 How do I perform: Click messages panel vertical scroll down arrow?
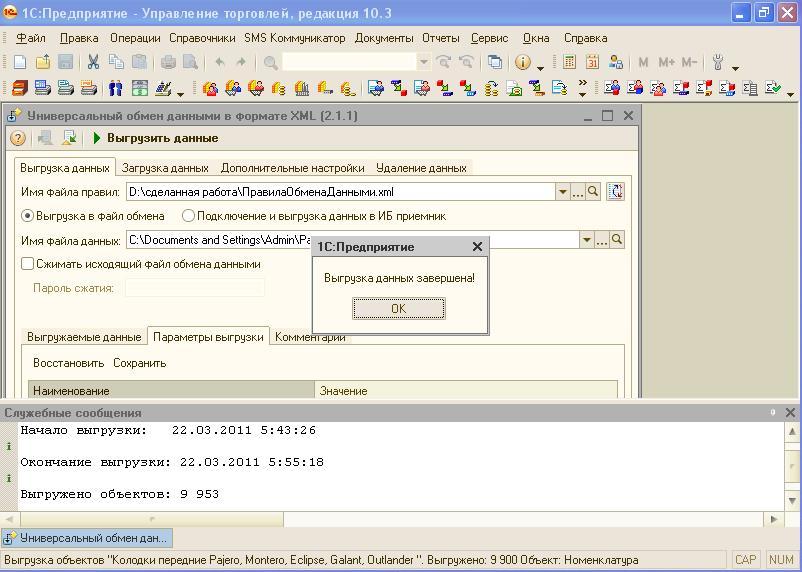792,500
